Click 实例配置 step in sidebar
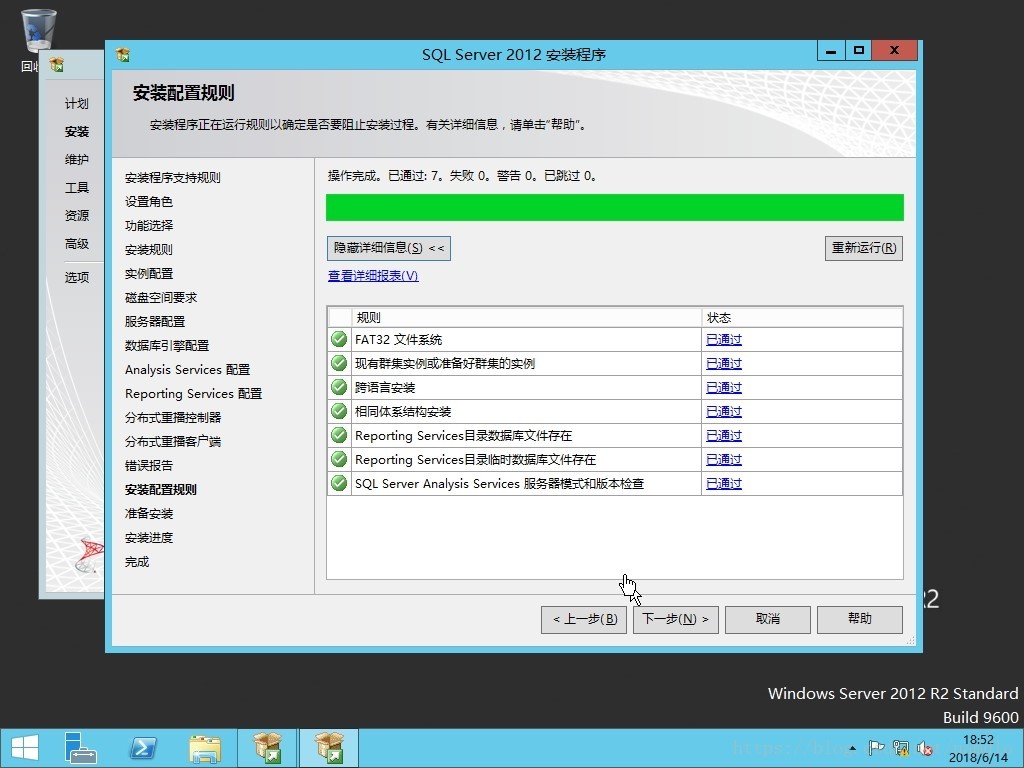The width and height of the screenshot is (1024, 768). click(x=149, y=274)
